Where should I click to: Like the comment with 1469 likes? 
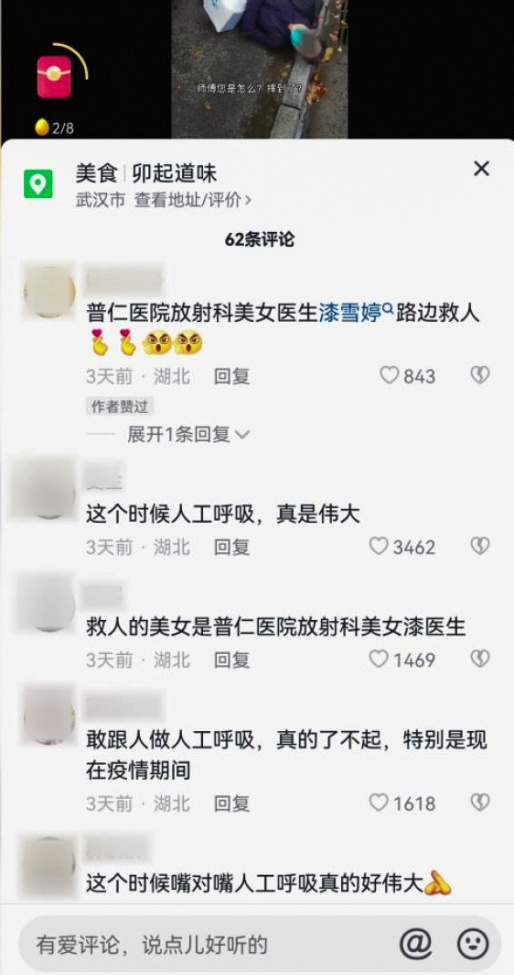point(379,659)
